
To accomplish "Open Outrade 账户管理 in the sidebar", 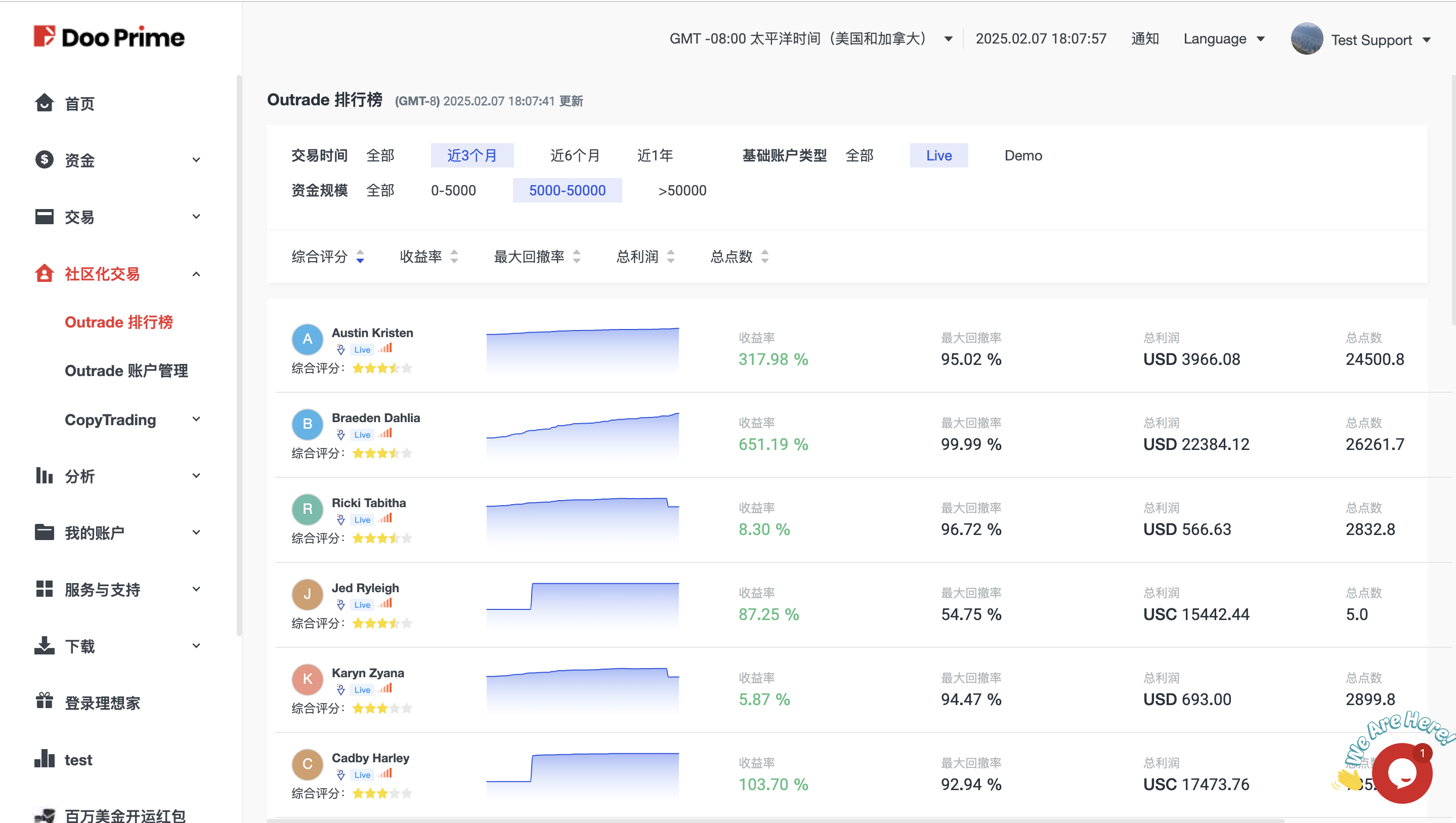I will pos(126,371).
